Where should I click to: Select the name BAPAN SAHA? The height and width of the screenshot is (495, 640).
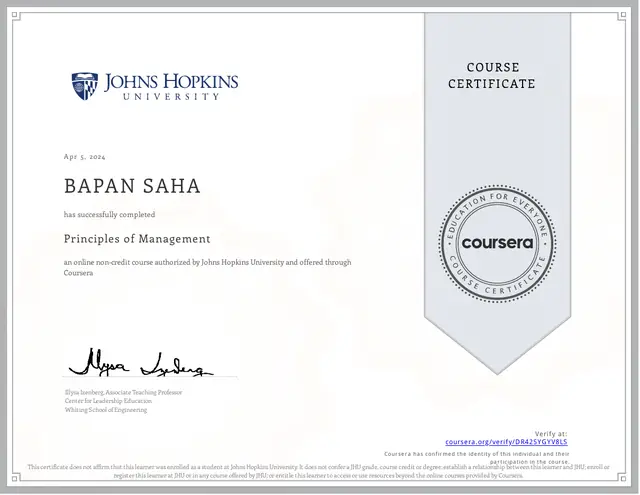132,186
